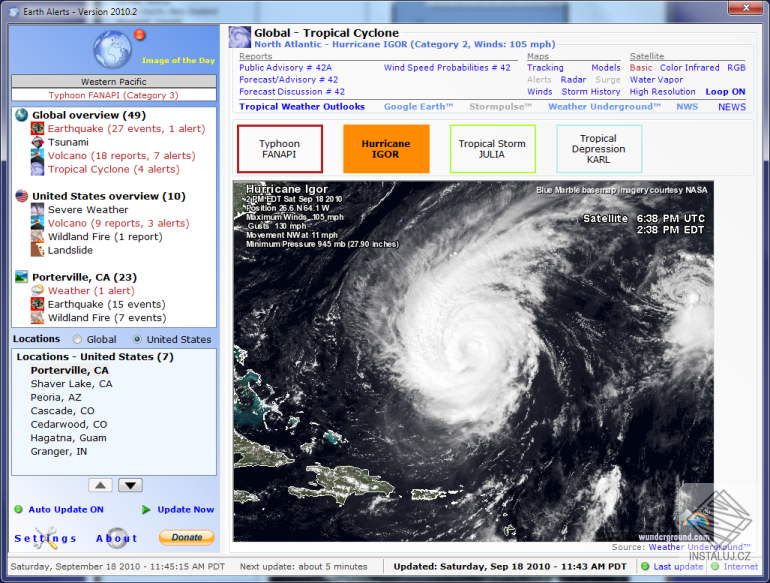
Task: Click Update Now
Action: pos(186,509)
